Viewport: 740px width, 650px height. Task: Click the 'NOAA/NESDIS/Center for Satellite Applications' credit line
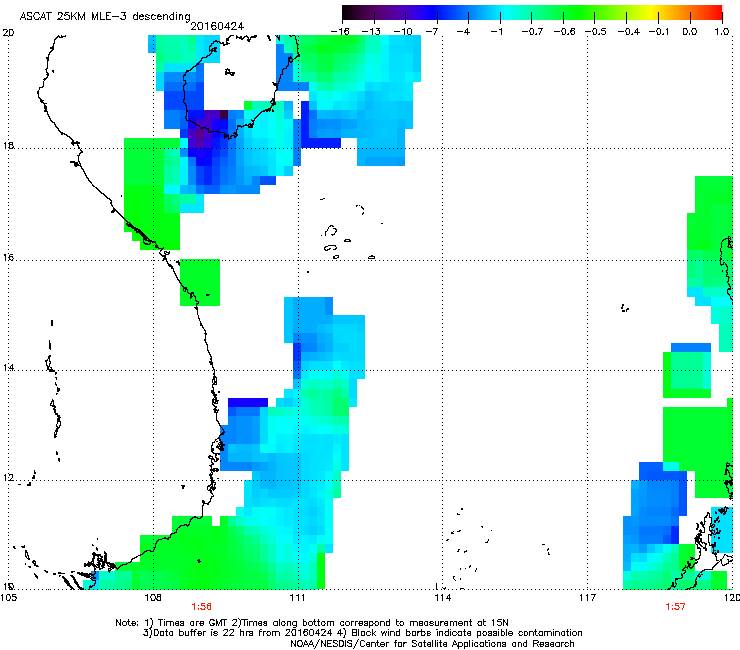coord(432,644)
